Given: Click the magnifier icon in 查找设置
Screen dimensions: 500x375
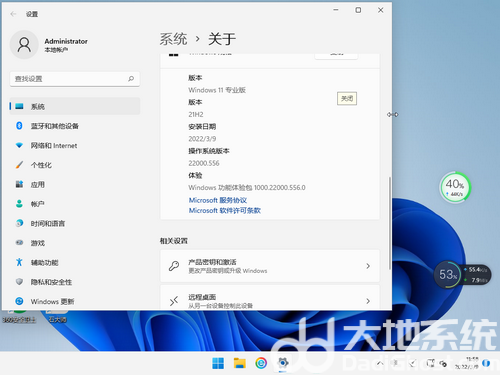Looking at the screenshot, I should tap(131, 79).
